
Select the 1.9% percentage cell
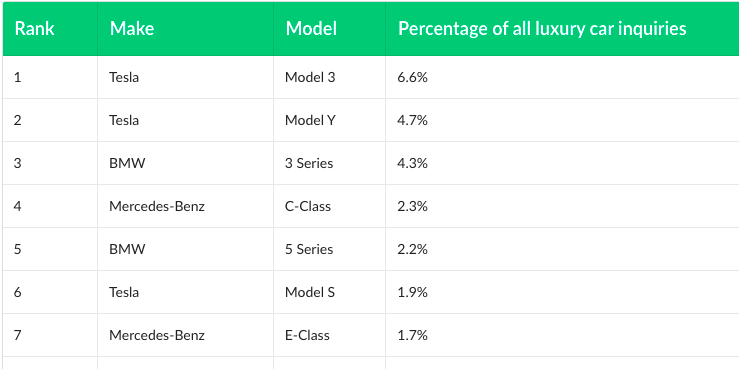pos(562,292)
